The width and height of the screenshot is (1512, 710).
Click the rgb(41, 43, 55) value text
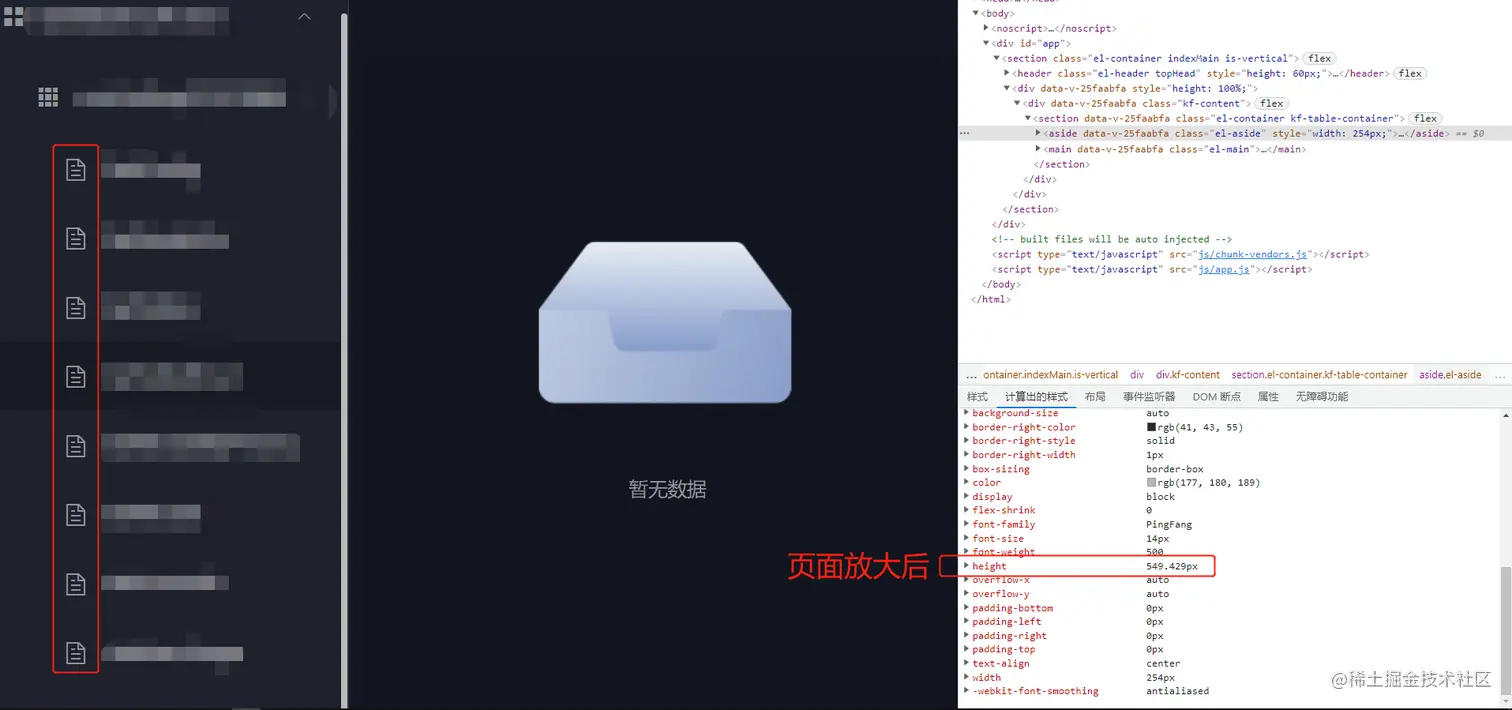click(1200, 427)
